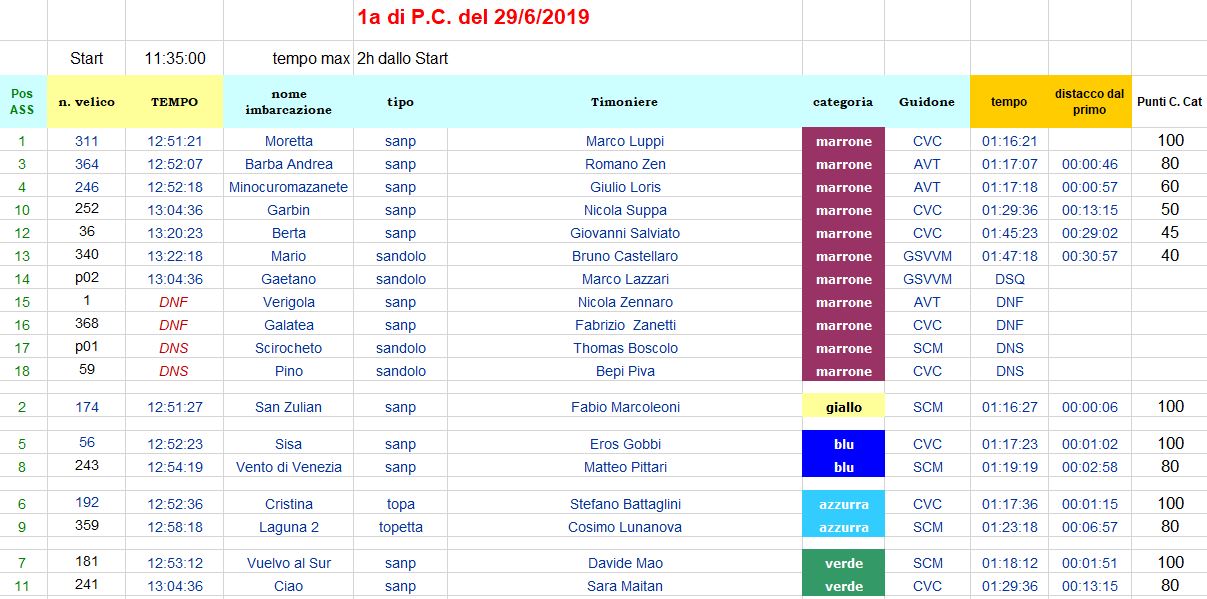Select the yellow 'TEMPO' header cell
The height and width of the screenshot is (599, 1207).
click(175, 102)
